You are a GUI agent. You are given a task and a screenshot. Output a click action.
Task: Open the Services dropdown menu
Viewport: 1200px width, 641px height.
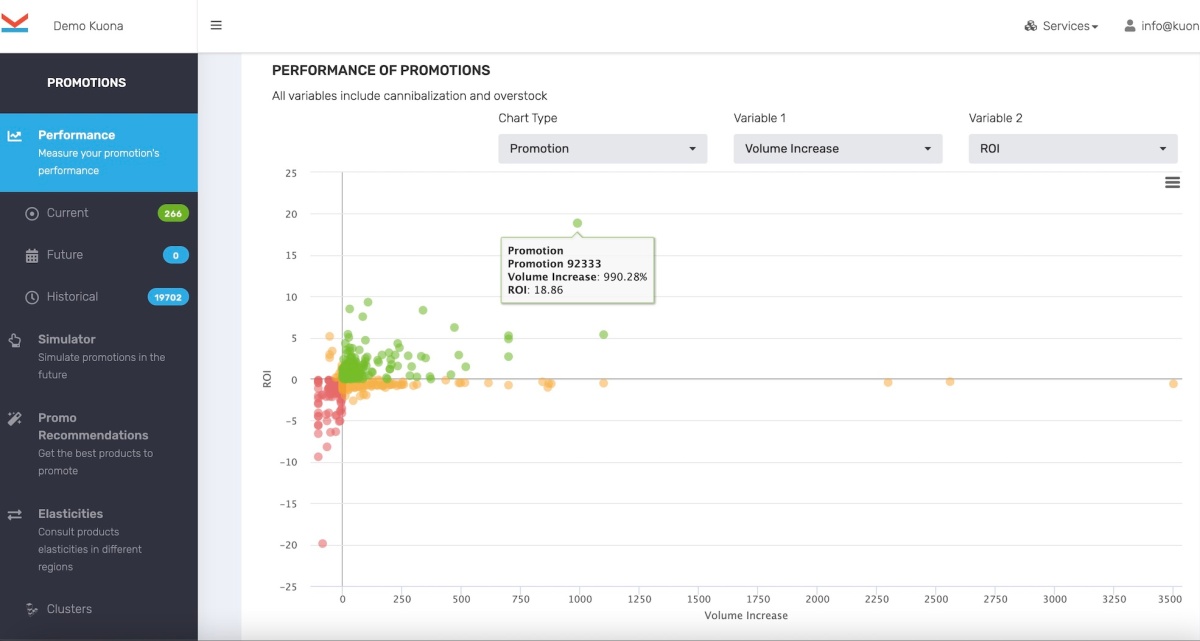tap(1061, 26)
